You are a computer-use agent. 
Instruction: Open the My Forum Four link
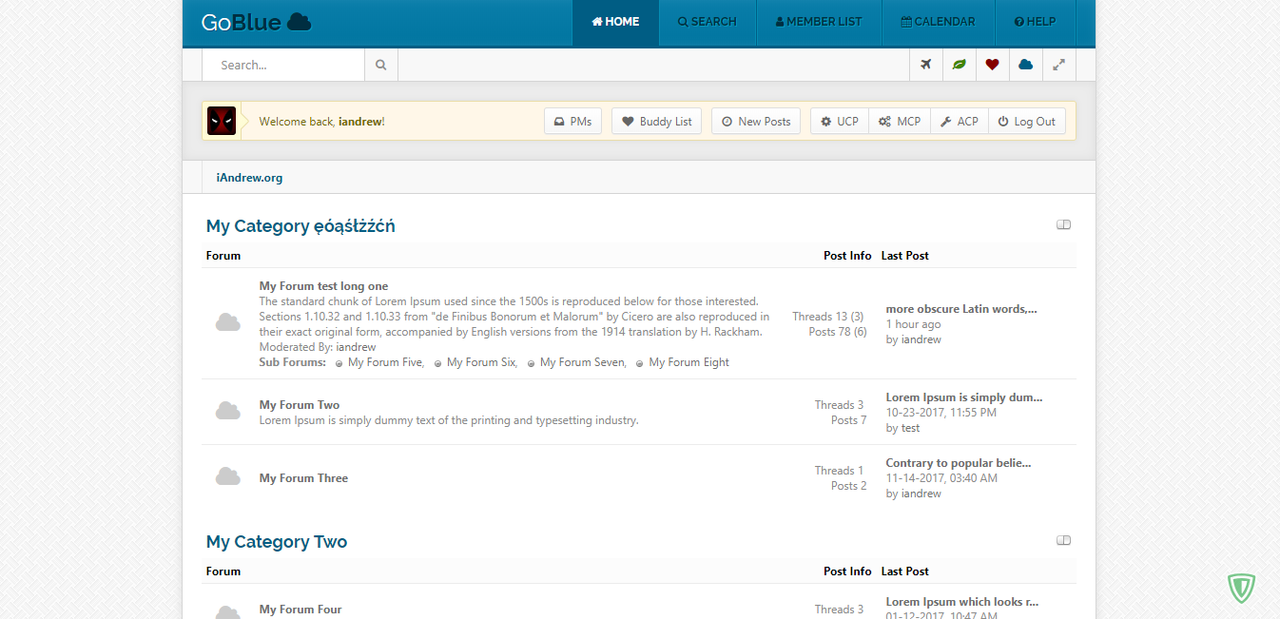coord(300,609)
